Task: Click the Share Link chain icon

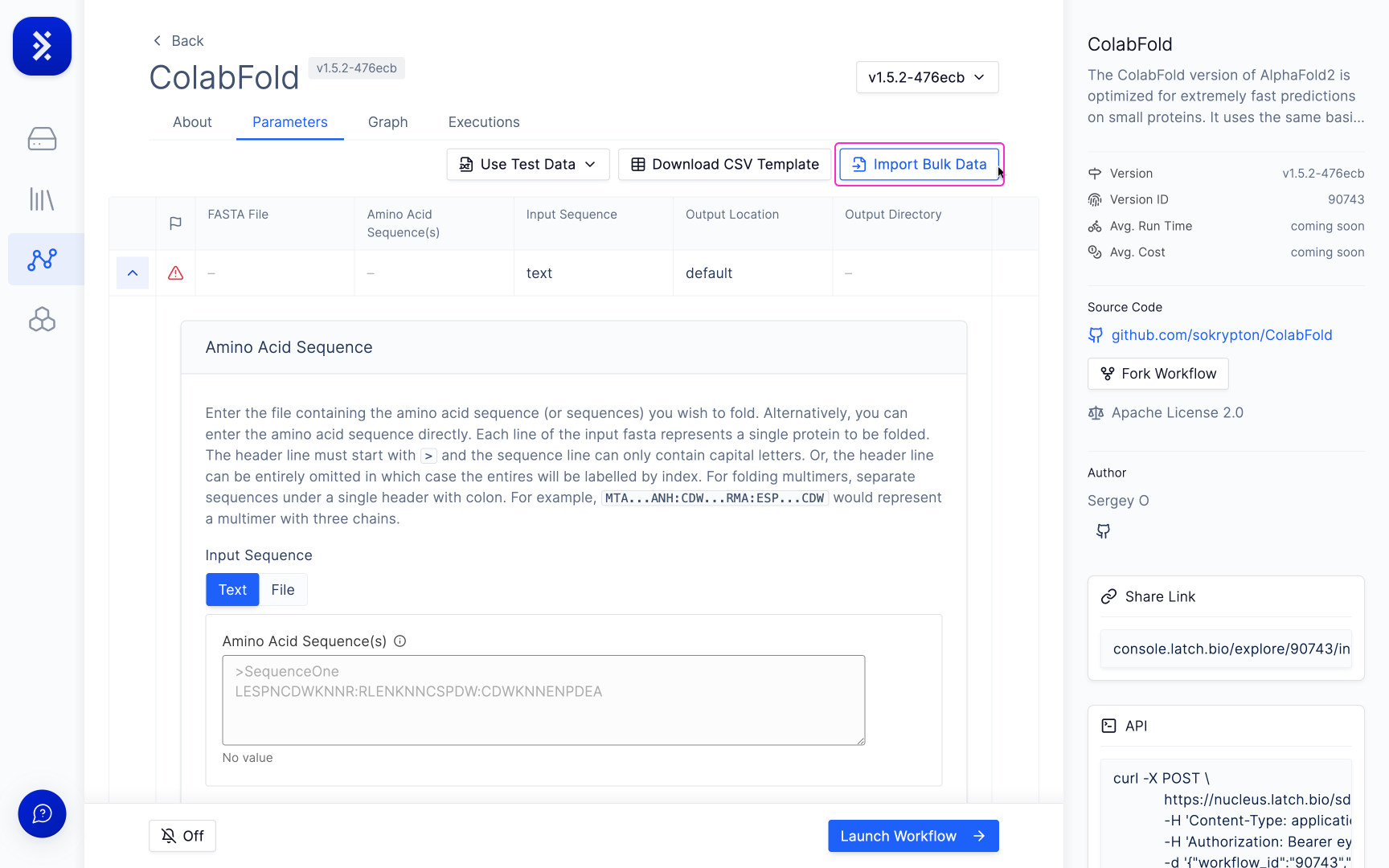Action: 1108,596
